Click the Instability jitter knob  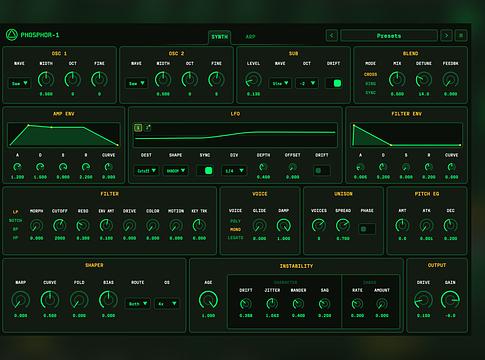click(x=272, y=304)
